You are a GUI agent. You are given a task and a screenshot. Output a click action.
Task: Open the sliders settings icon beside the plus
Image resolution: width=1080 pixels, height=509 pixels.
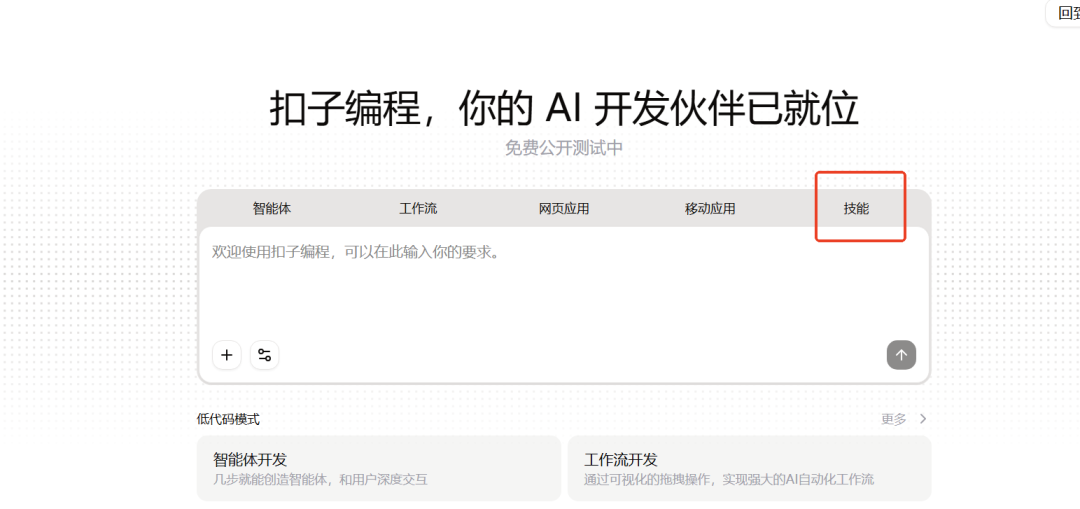(265, 355)
